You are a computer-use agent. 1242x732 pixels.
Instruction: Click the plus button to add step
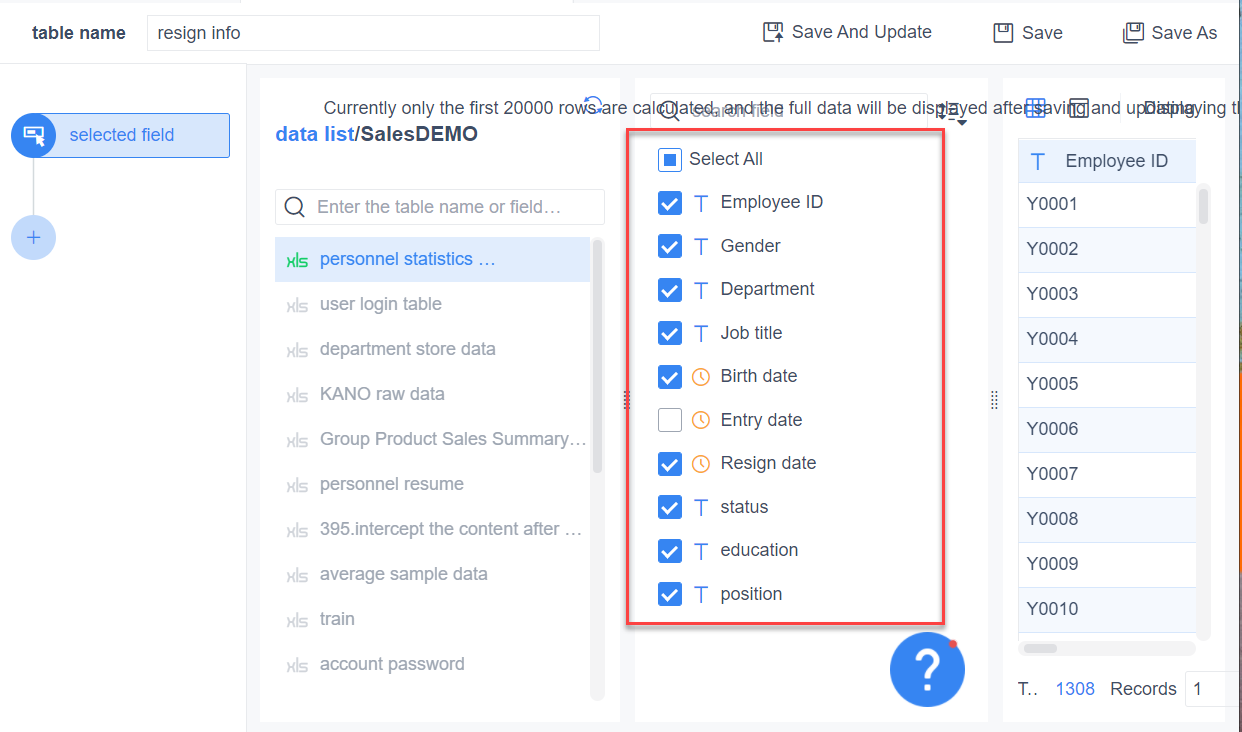point(33,238)
